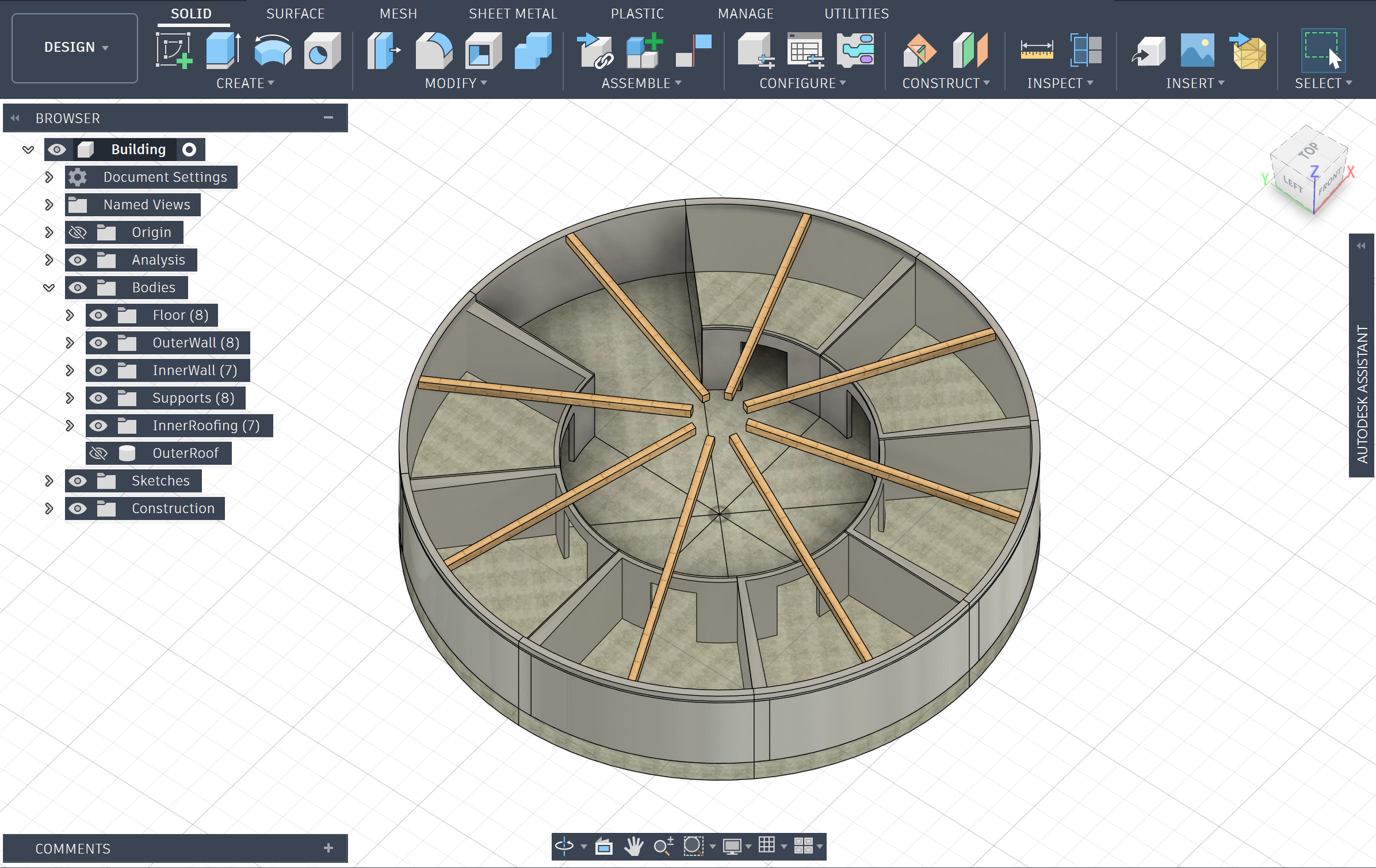Click the Insert Canvas image icon
Image resolution: width=1376 pixels, height=868 pixels.
1198,51
